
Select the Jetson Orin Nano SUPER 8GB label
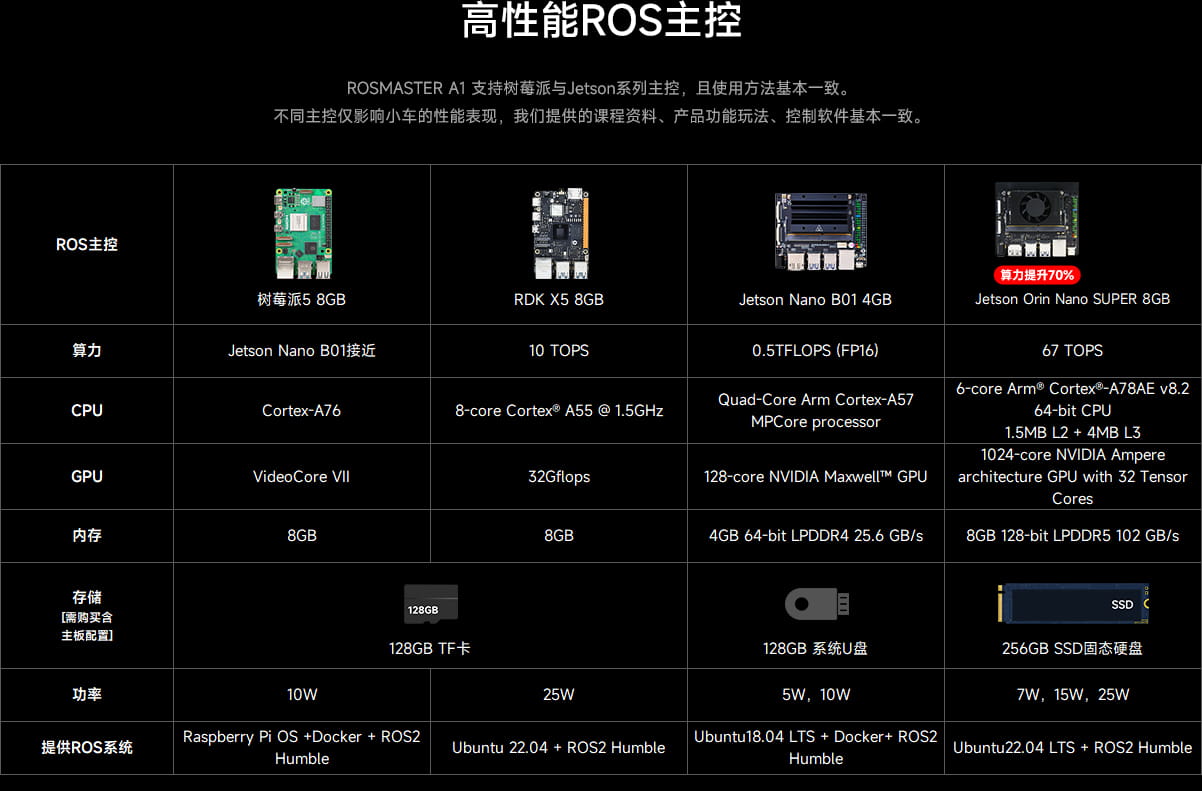[x=1072, y=299]
